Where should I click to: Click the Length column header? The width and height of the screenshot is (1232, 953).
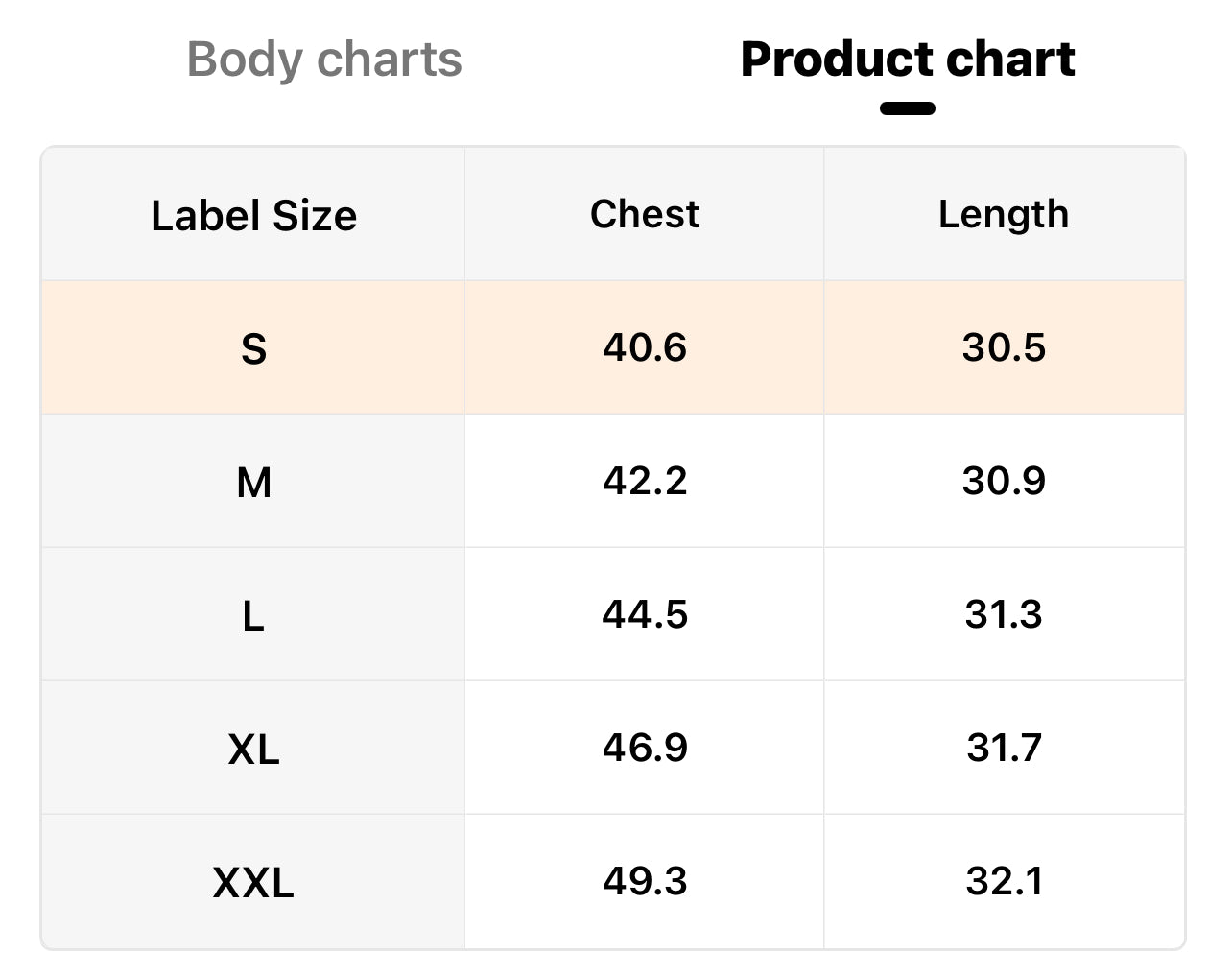click(1004, 214)
